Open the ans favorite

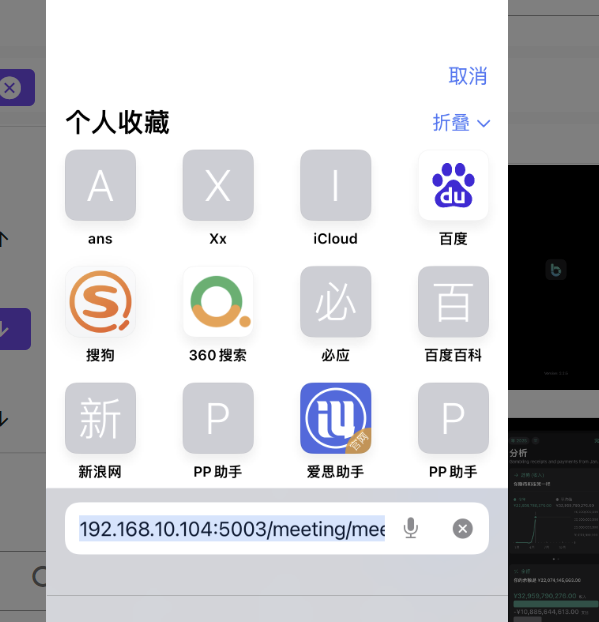tap(100, 185)
